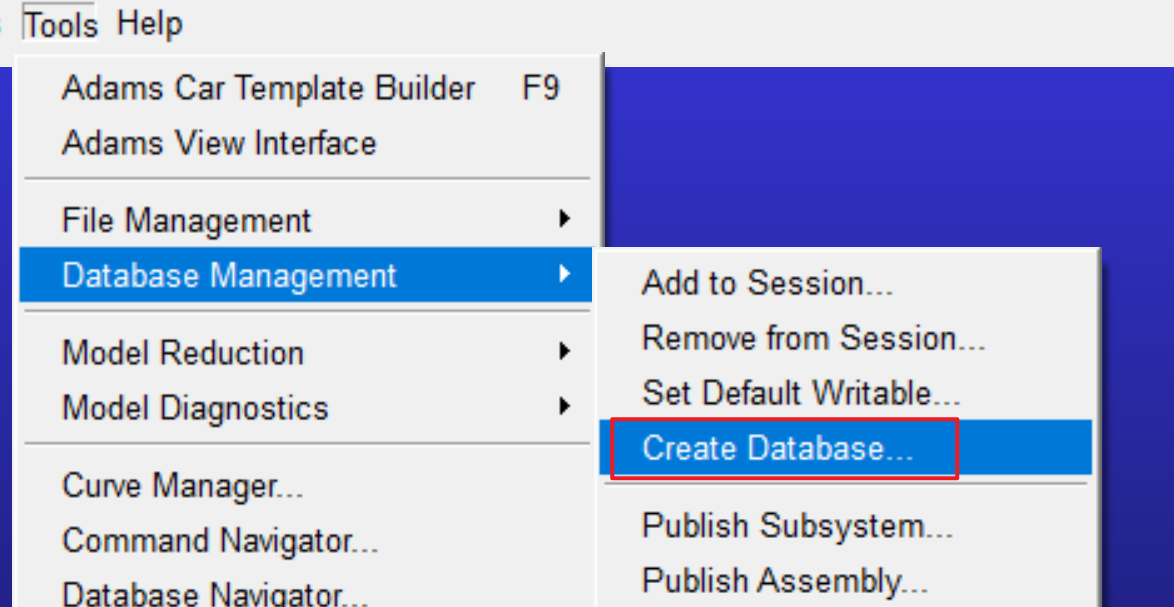
Task: Click the Model Reduction arrow indicator
Action: coord(565,351)
